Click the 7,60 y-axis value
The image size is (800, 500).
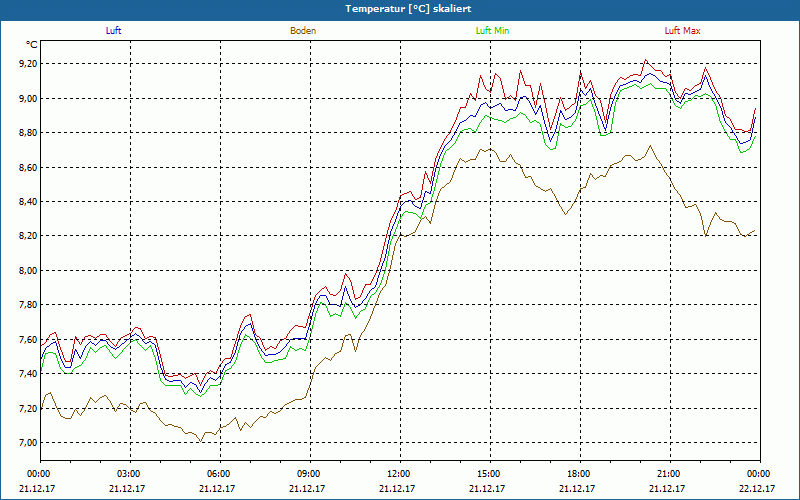(29, 339)
